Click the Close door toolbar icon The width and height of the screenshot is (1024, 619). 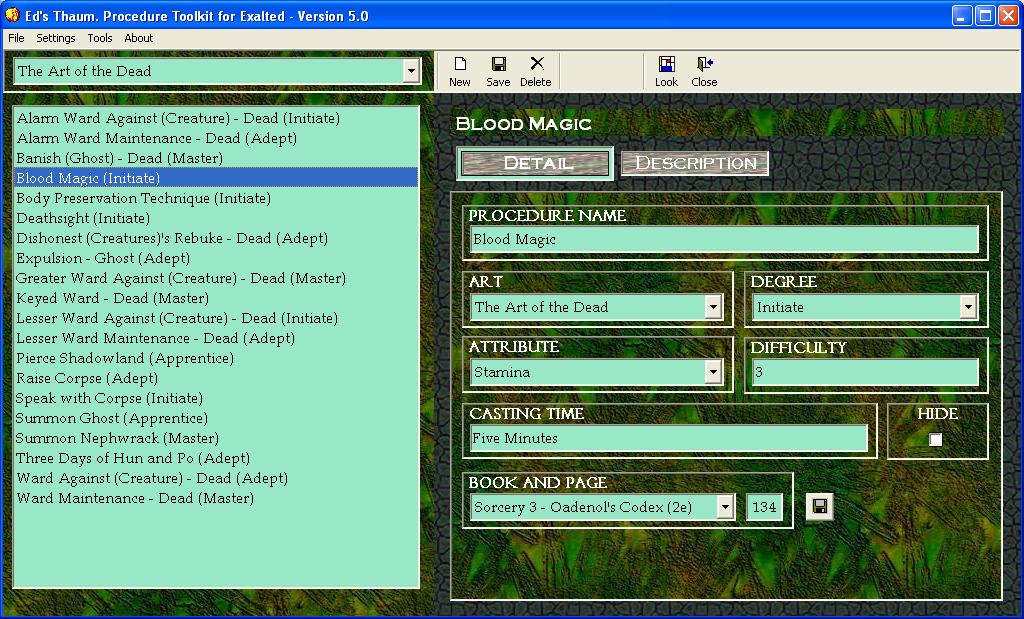tap(704, 64)
